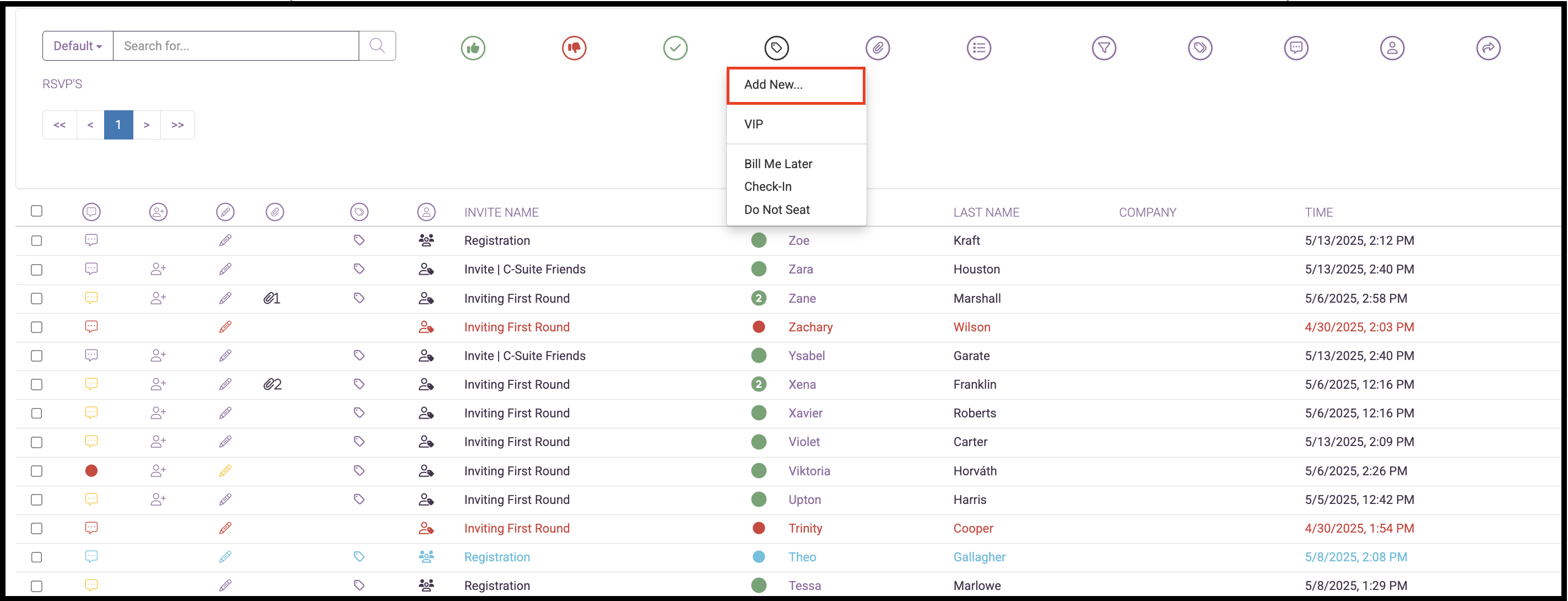Screen dimensions: 1568x601
Task: Click the Search for... input field
Action: point(236,46)
